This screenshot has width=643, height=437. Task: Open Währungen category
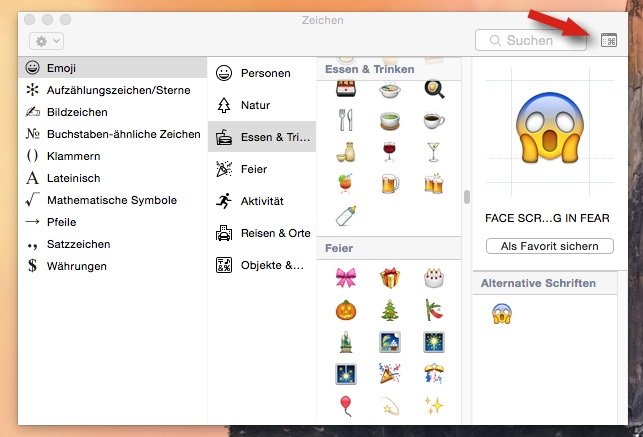pyautogui.click(x=113, y=266)
